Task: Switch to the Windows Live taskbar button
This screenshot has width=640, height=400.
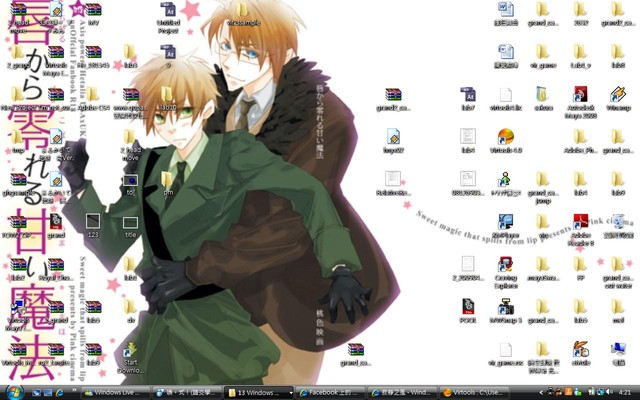Action: point(116,393)
